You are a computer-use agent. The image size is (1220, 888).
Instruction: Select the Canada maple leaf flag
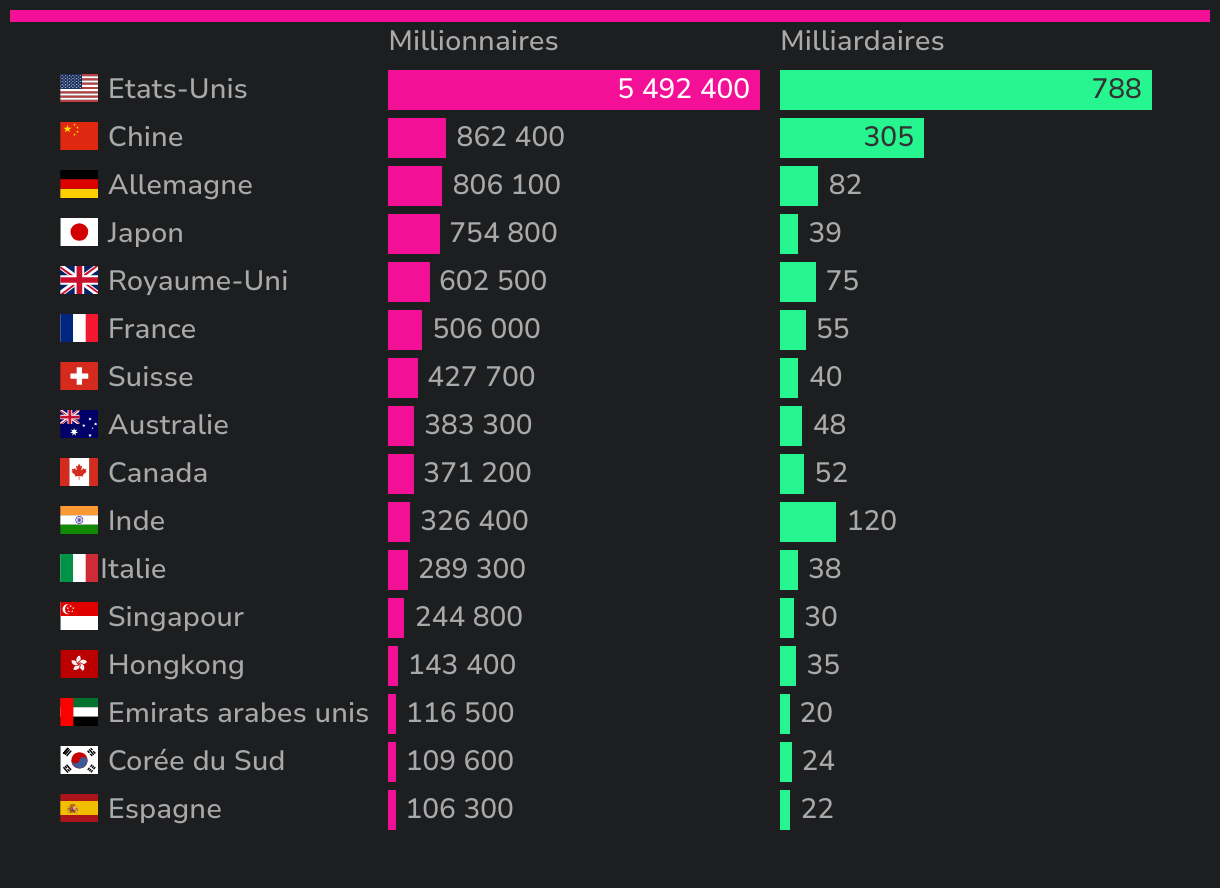point(79,472)
